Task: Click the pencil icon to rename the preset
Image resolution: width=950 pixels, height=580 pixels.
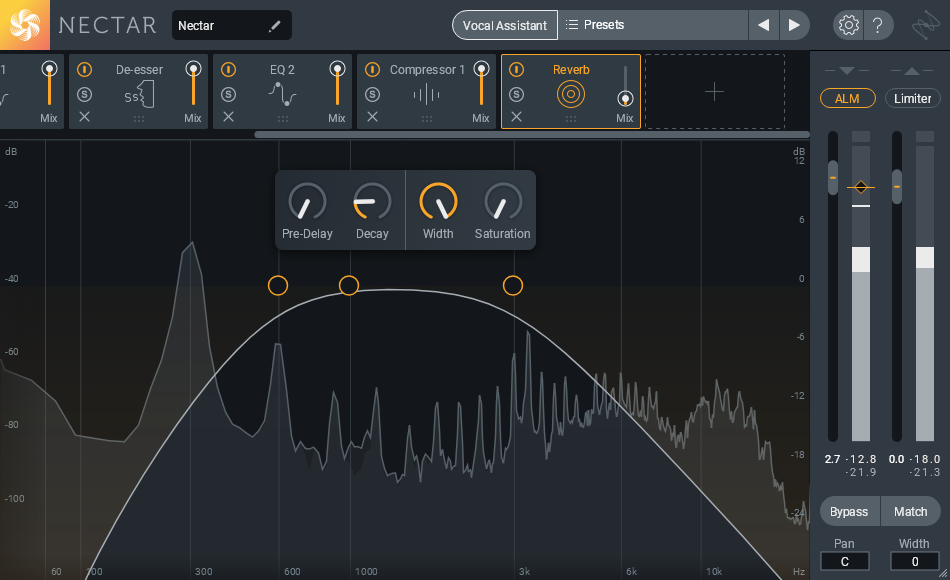Action: pos(274,25)
